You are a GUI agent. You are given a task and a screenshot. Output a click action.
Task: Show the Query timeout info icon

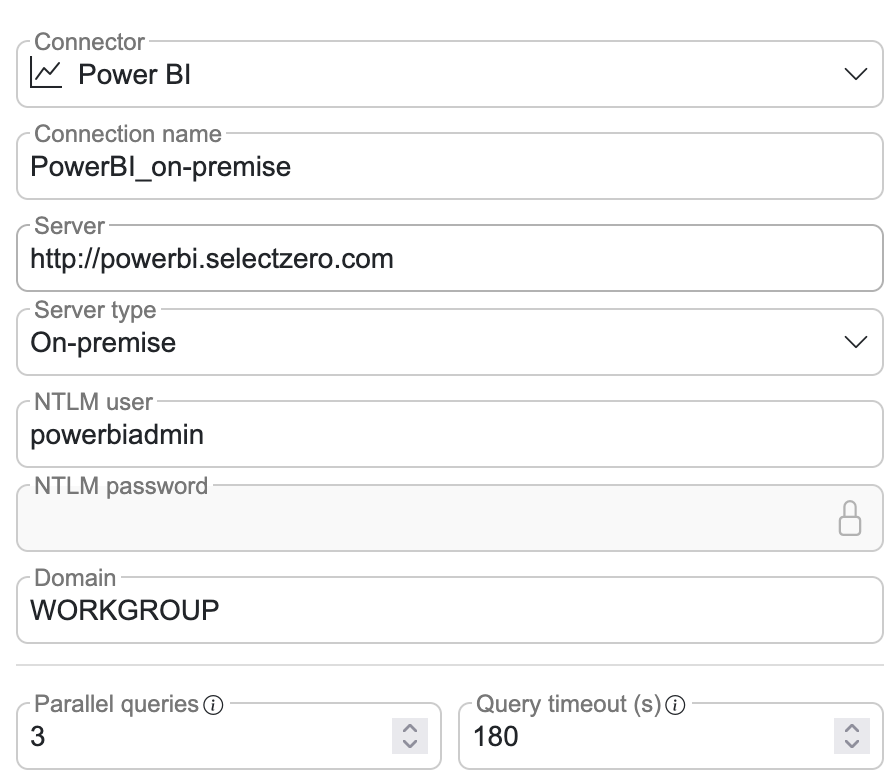click(x=675, y=706)
